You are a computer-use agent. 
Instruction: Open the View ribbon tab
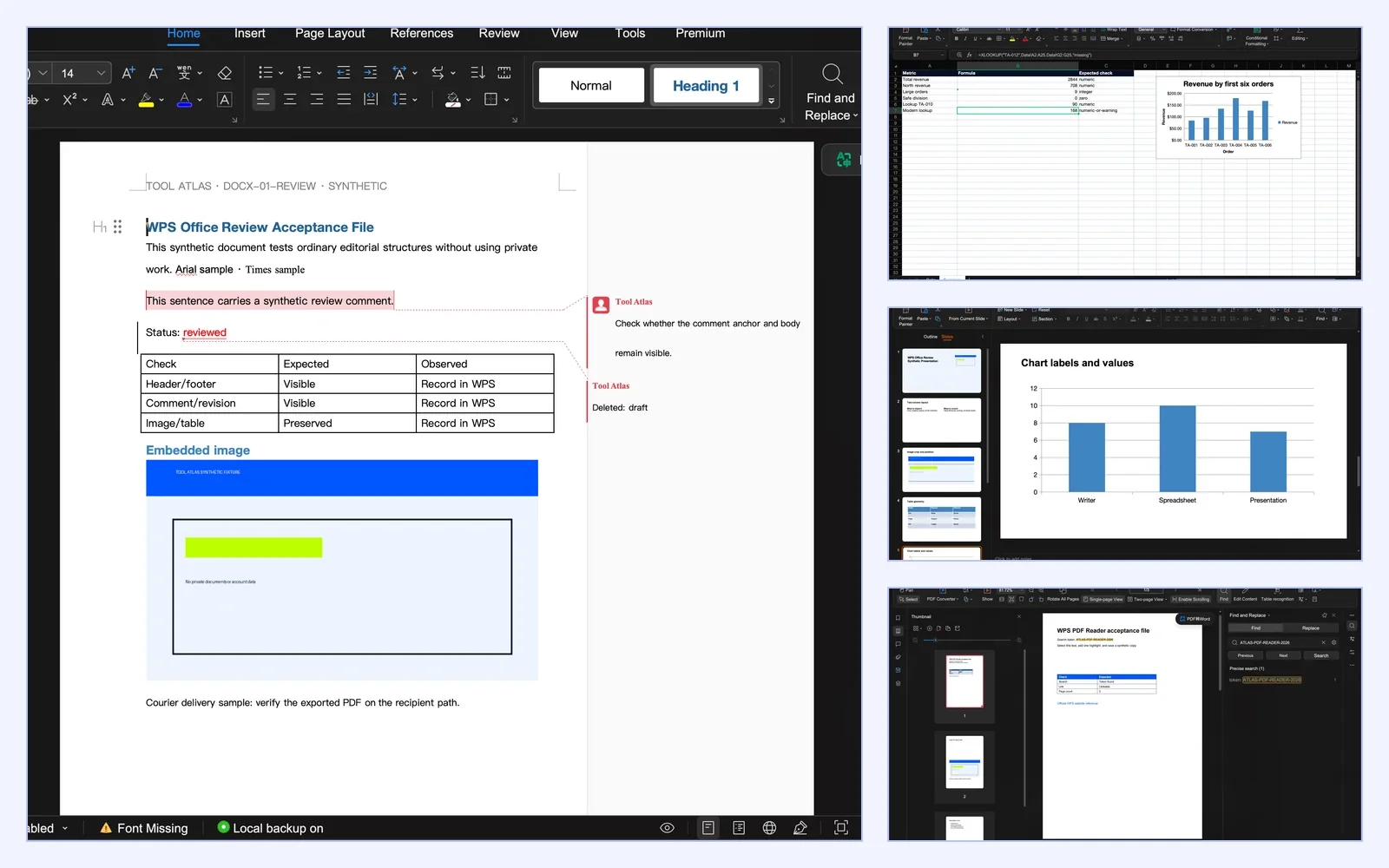point(564,33)
